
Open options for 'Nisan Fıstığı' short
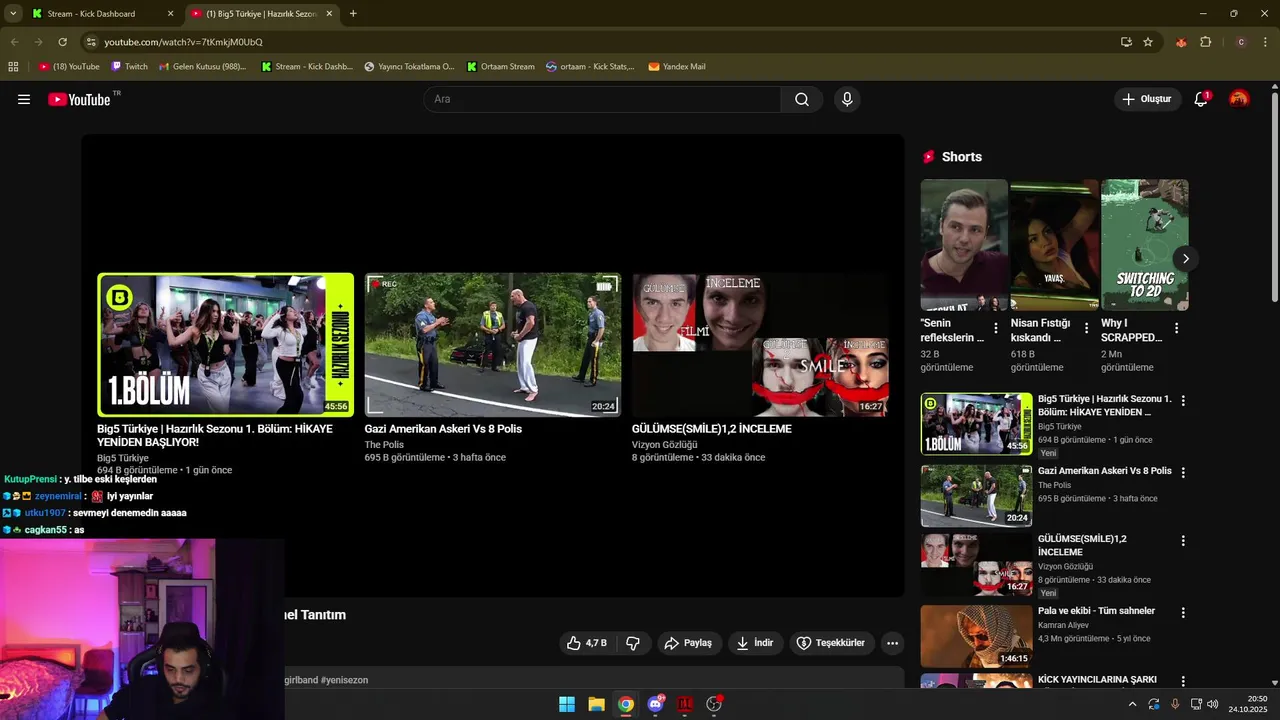click(x=1086, y=328)
